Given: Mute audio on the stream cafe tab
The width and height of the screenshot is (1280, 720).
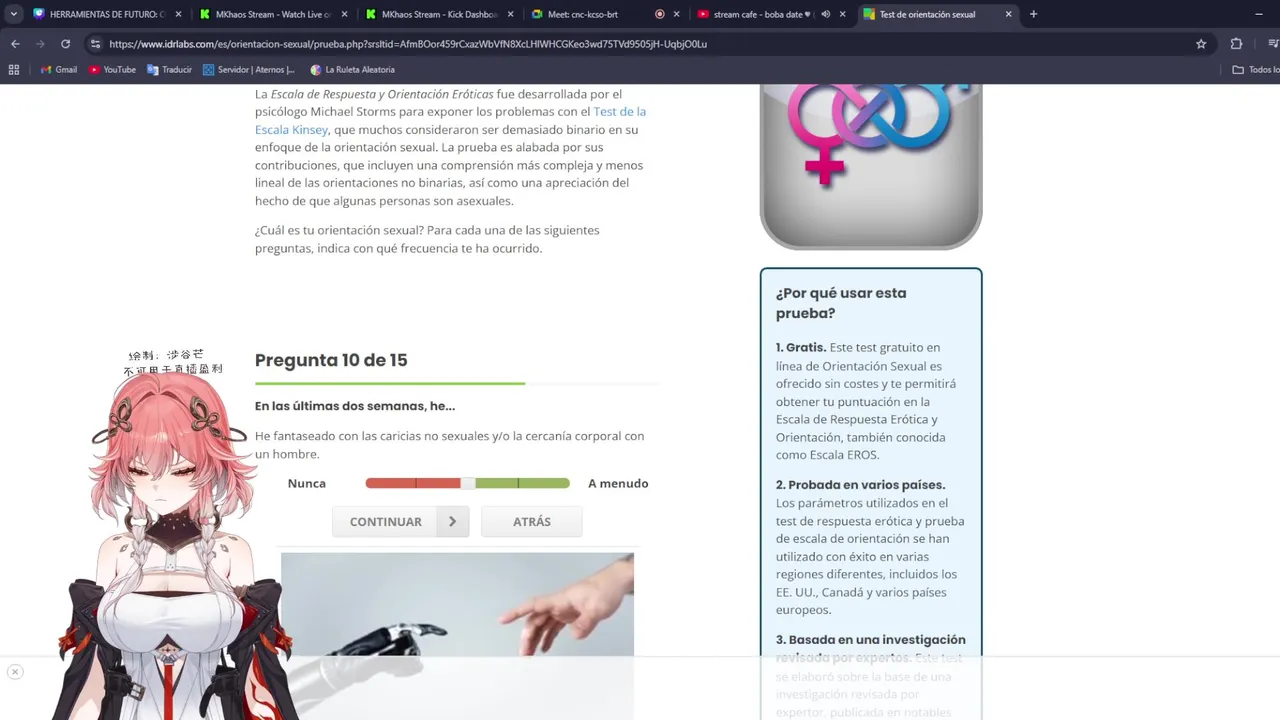Looking at the screenshot, I should pyautogui.click(x=825, y=14).
